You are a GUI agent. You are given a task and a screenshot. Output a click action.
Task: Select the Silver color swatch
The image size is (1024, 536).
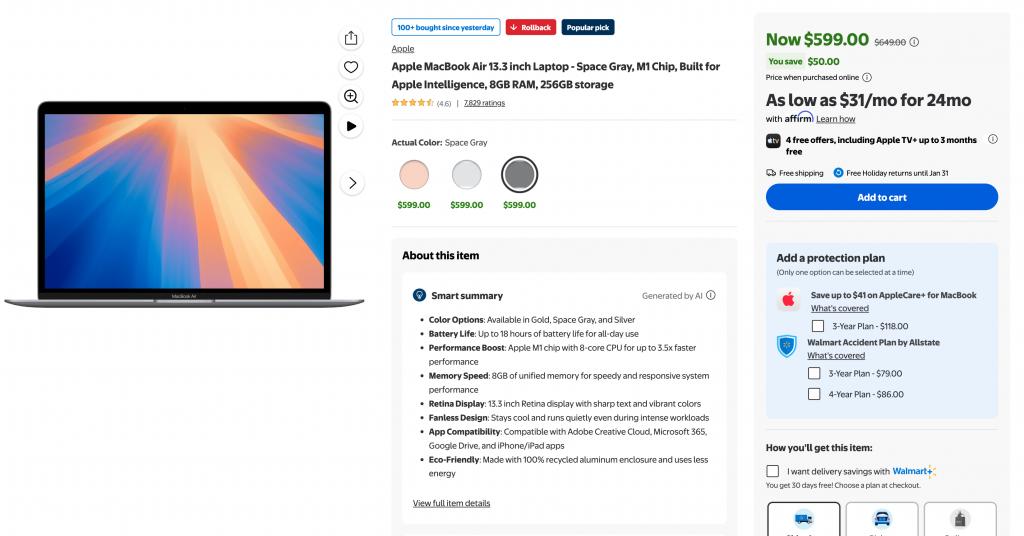(x=466, y=175)
